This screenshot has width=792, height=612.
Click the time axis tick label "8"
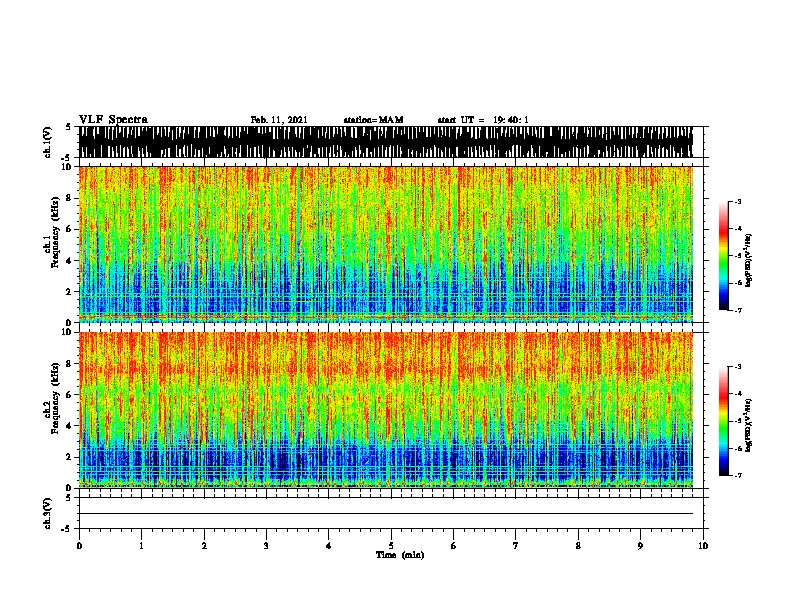coord(578,546)
